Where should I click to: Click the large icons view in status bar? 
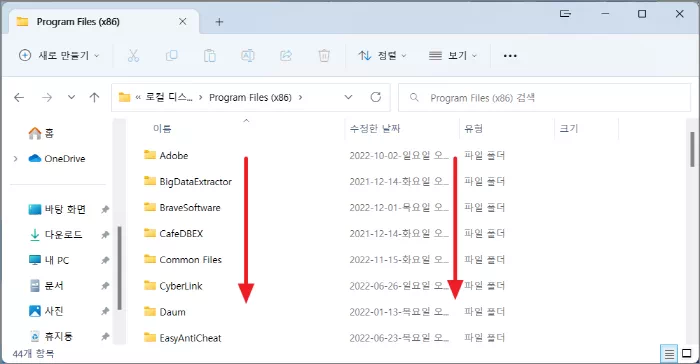(x=687, y=354)
